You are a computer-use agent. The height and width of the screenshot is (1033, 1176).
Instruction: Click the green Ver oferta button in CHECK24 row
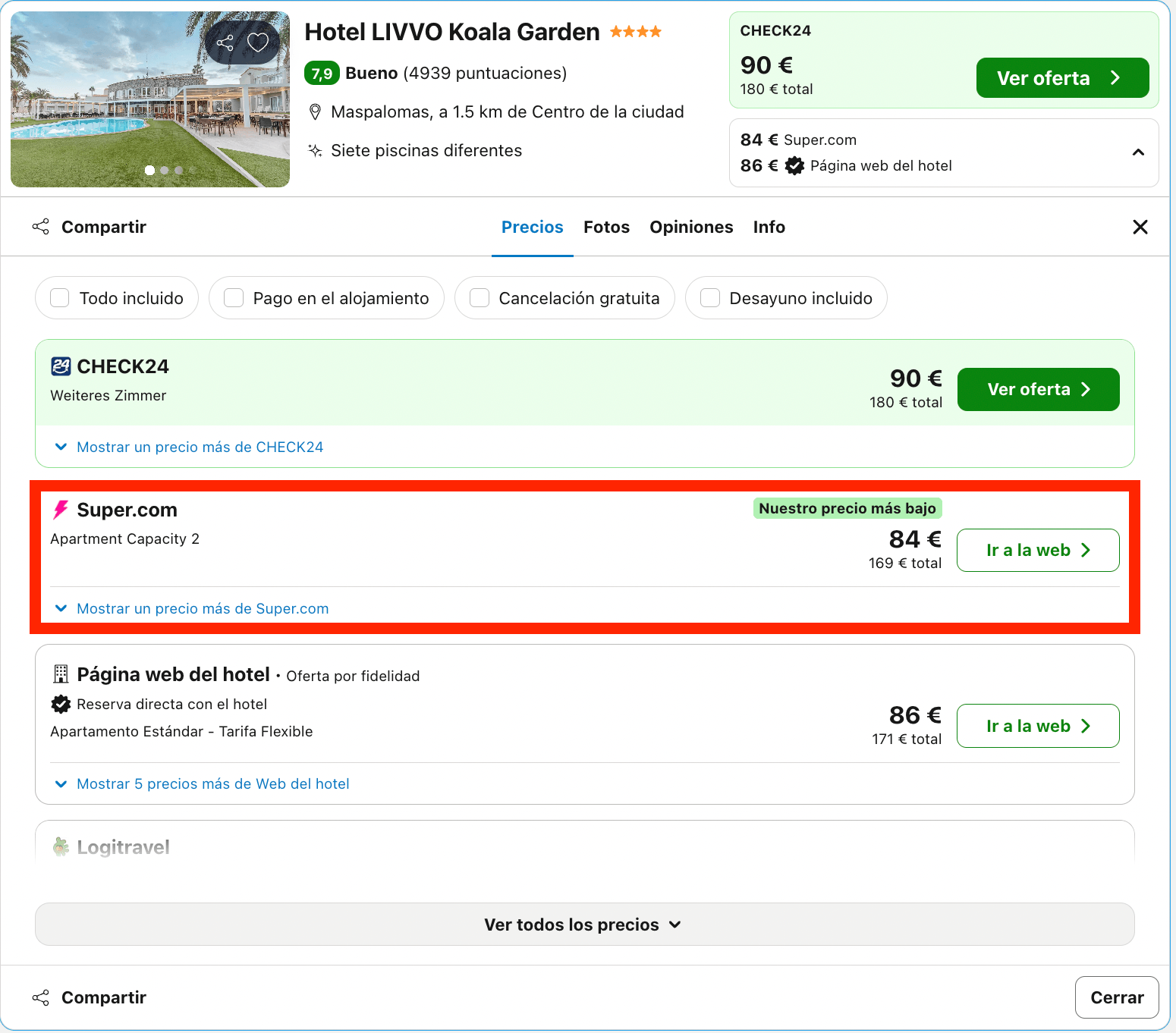pyautogui.click(x=1038, y=390)
